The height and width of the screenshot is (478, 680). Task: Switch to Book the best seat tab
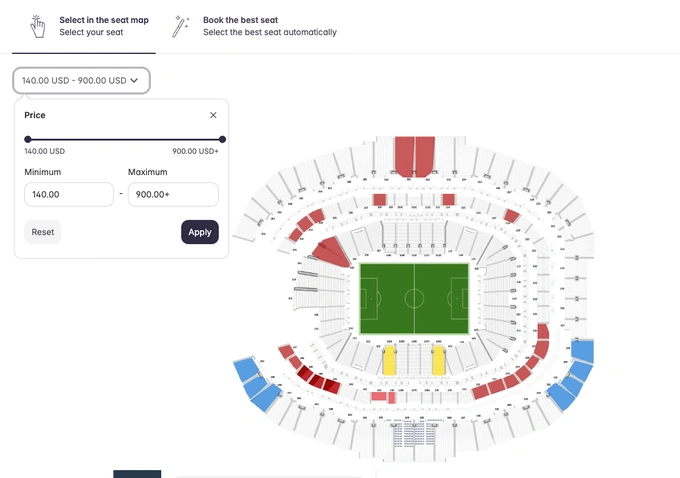pos(269,26)
